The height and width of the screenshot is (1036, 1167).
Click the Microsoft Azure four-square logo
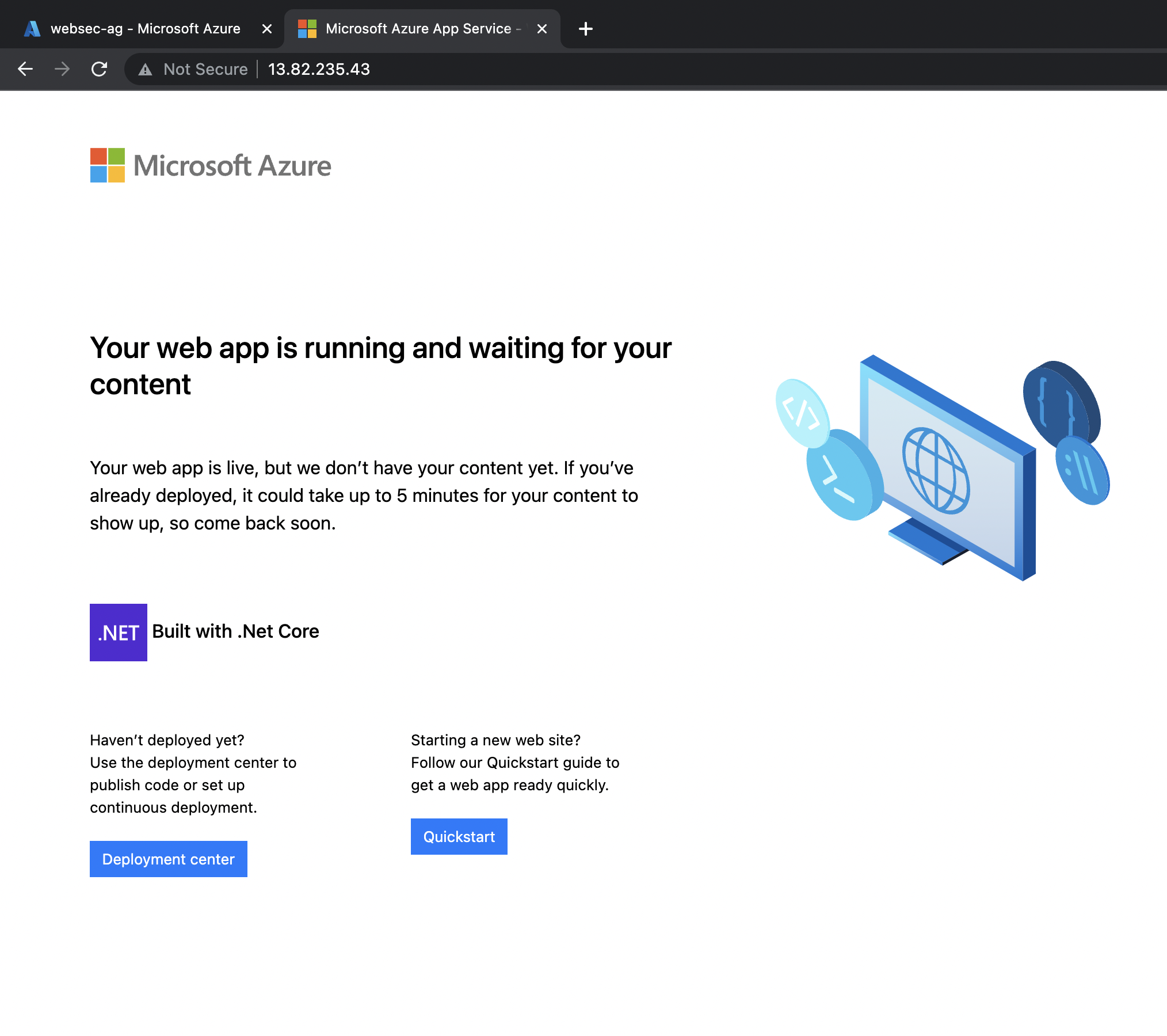(108, 165)
